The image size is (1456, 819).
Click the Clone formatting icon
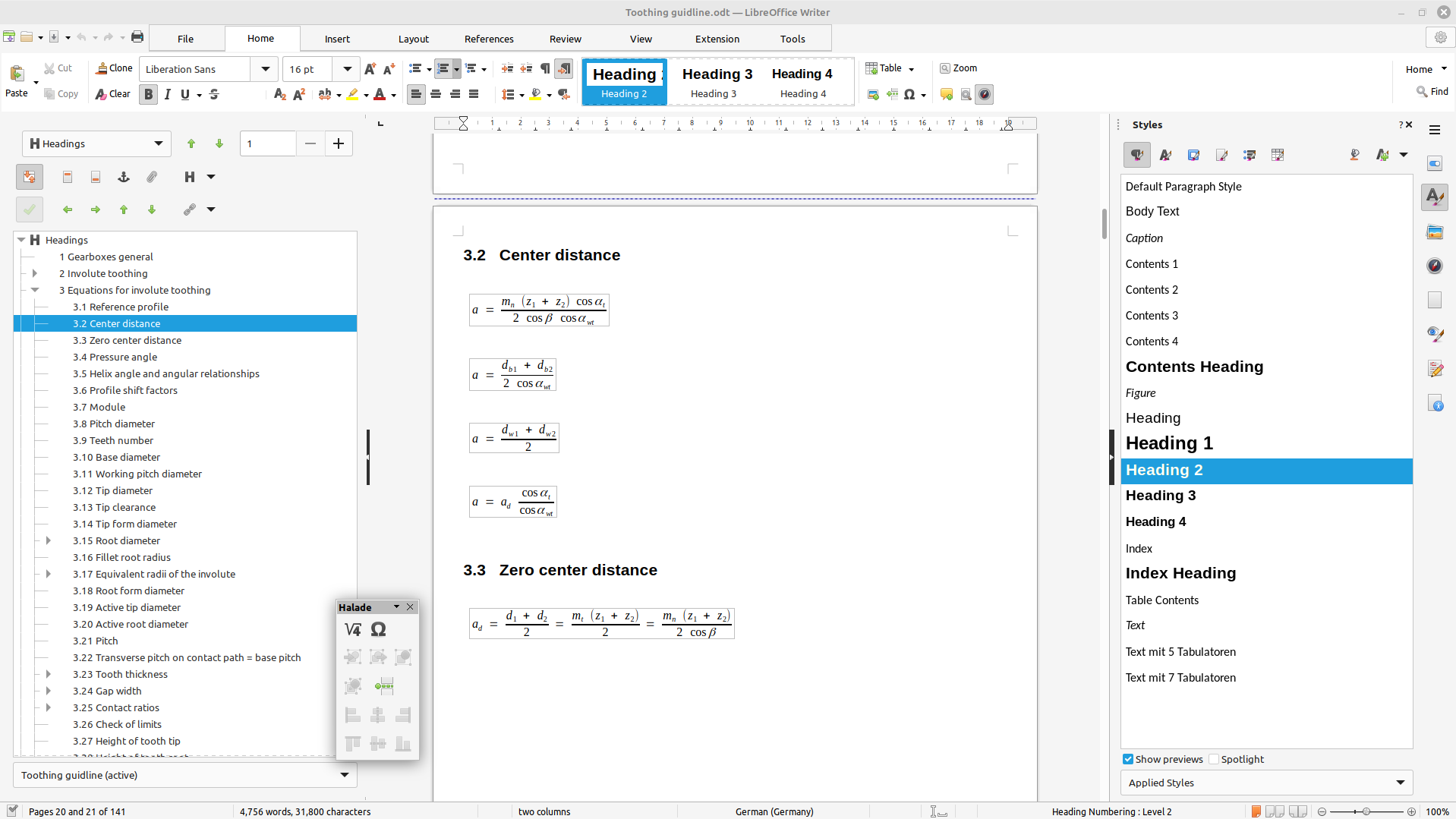(114, 68)
